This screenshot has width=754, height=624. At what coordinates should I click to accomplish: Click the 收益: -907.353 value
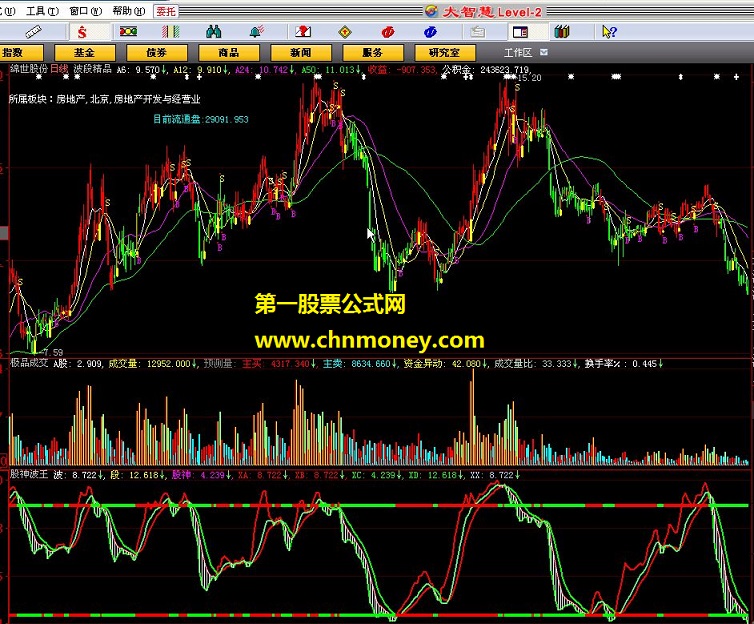pos(402,70)
